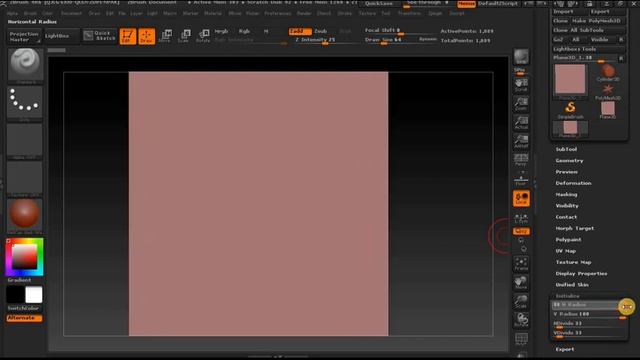Click the Actual size icon
The height and width of the screenshot is (360, 640).
click(x=521, y=123)
